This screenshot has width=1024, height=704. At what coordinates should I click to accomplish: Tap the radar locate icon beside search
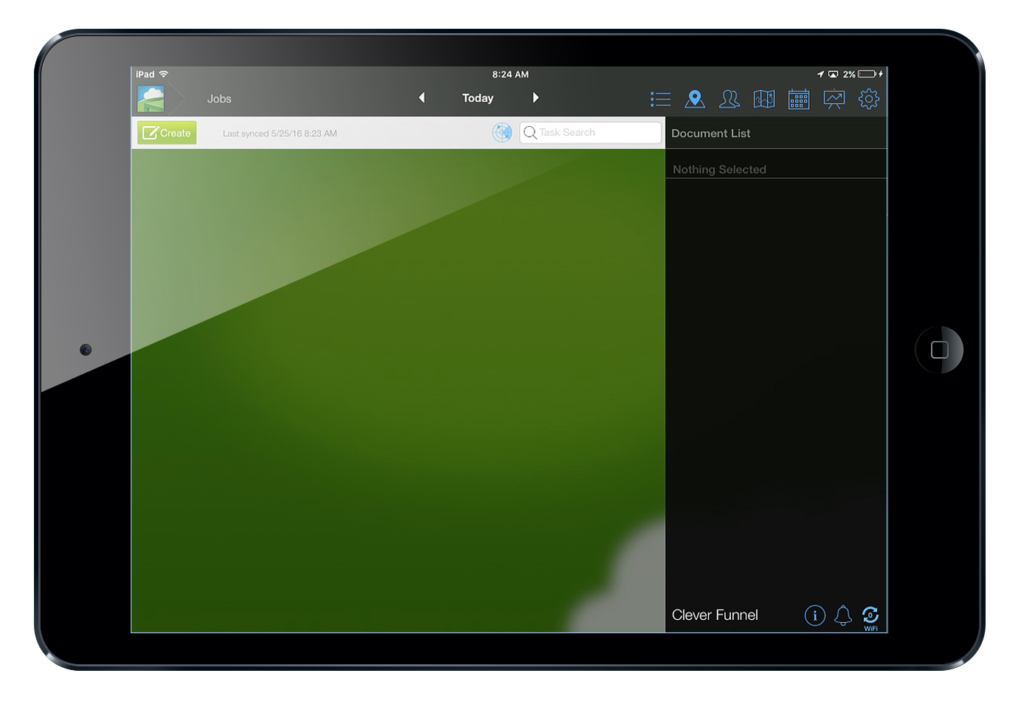(x=502, y=133)
